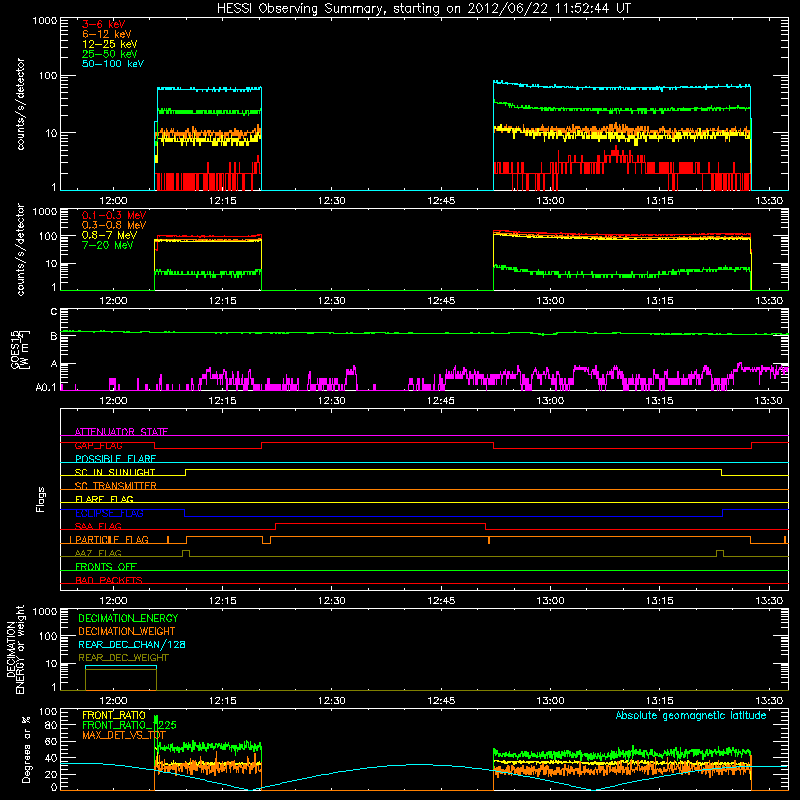800x800 pixels.
Task: Select the BAD_PACKETS flag label
Action: [x=109, y=581]
